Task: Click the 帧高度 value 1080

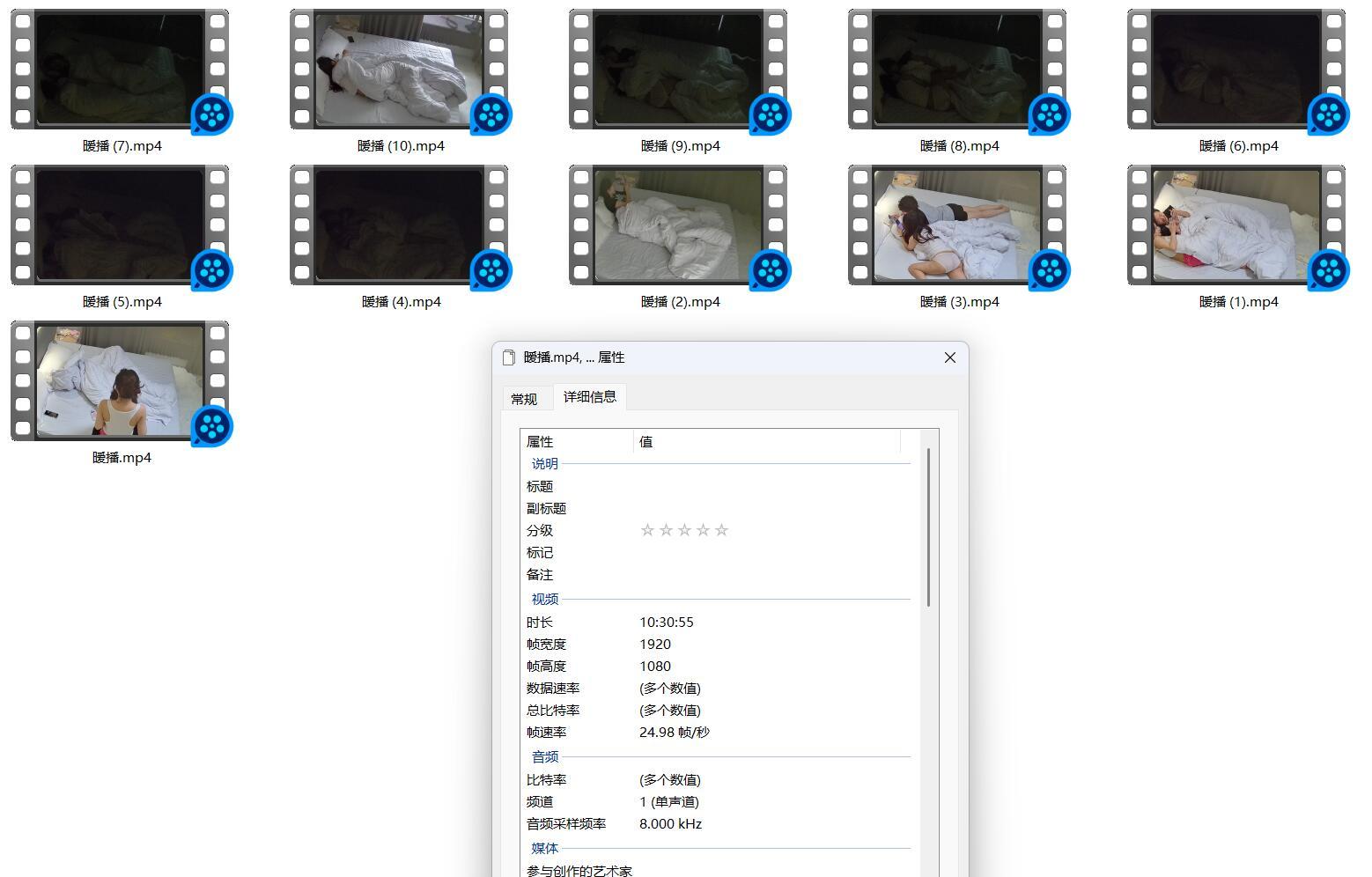Action: pos(655,667)
